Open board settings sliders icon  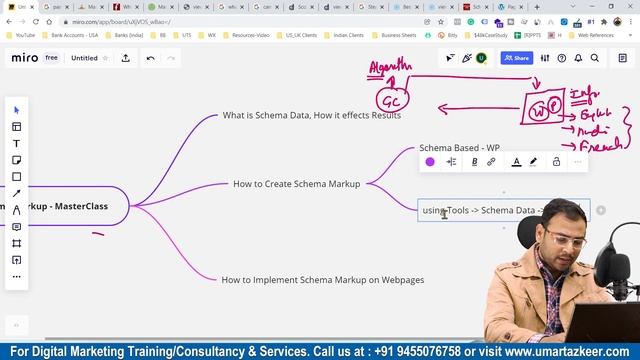click(545, 58)
